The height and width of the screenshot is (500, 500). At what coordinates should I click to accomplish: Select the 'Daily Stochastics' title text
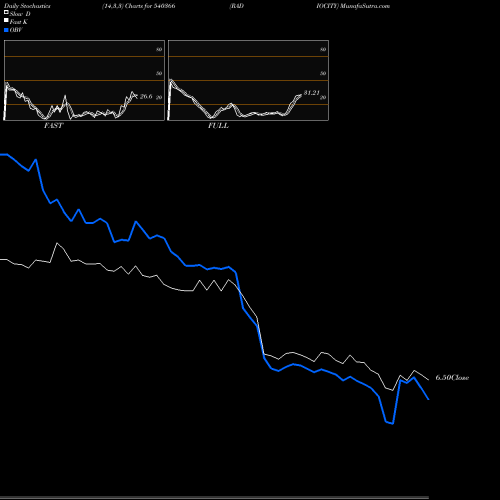[x=27, y=6]
